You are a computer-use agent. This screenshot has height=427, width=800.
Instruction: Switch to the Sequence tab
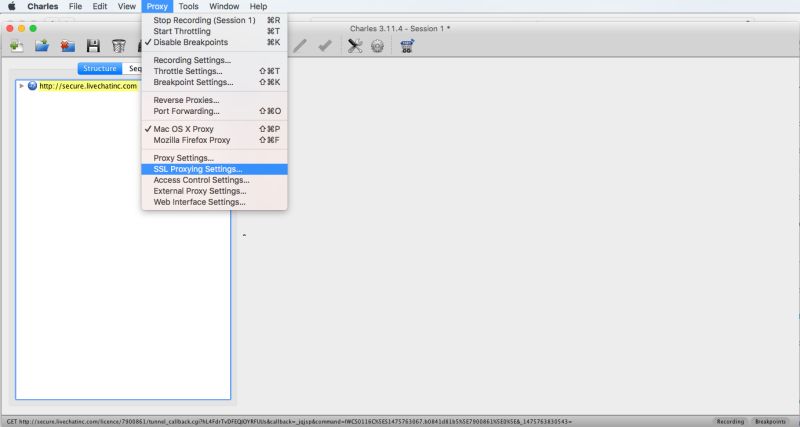pos(133,68)
